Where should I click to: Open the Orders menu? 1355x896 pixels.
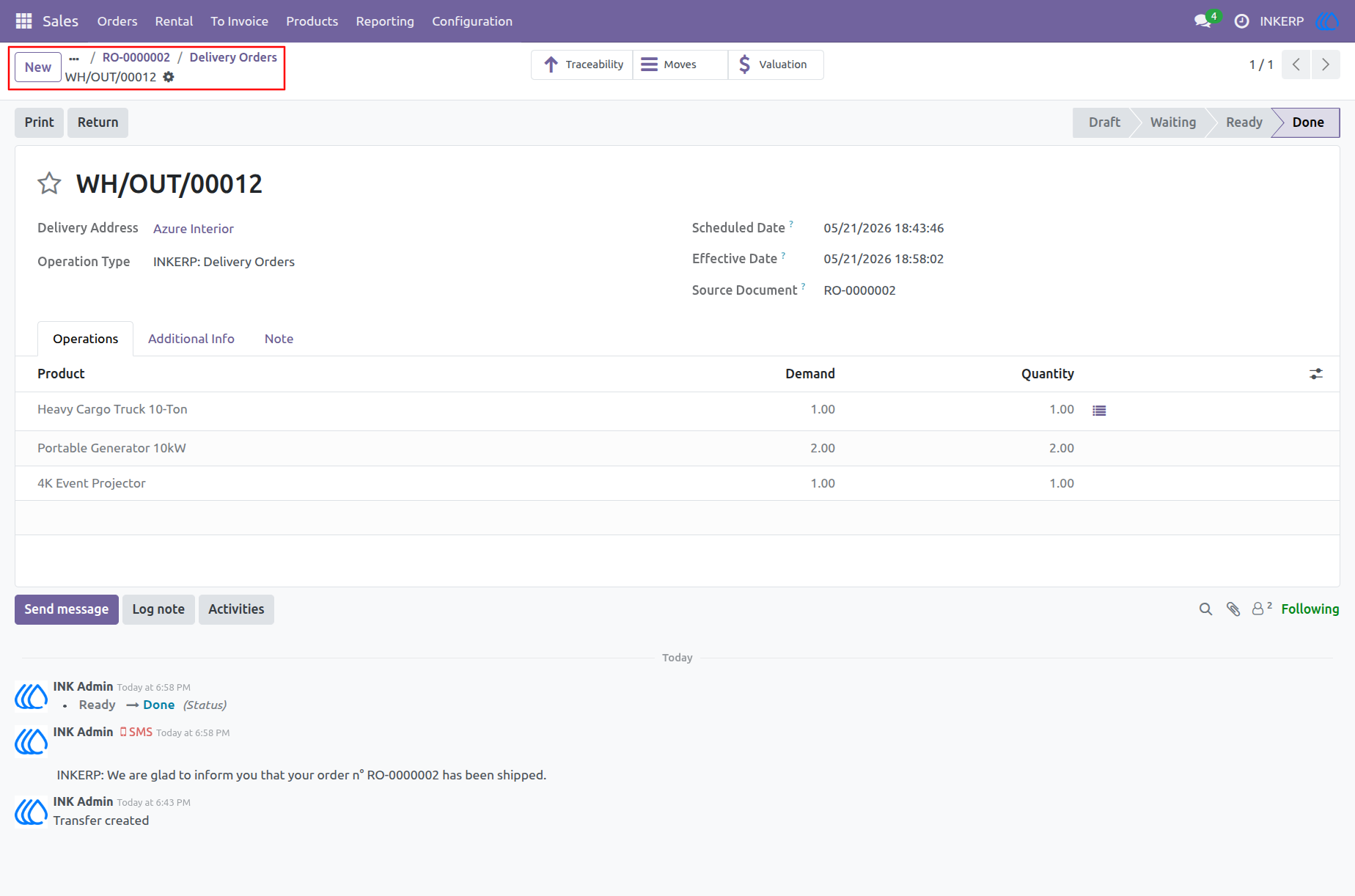pos(117,21)
